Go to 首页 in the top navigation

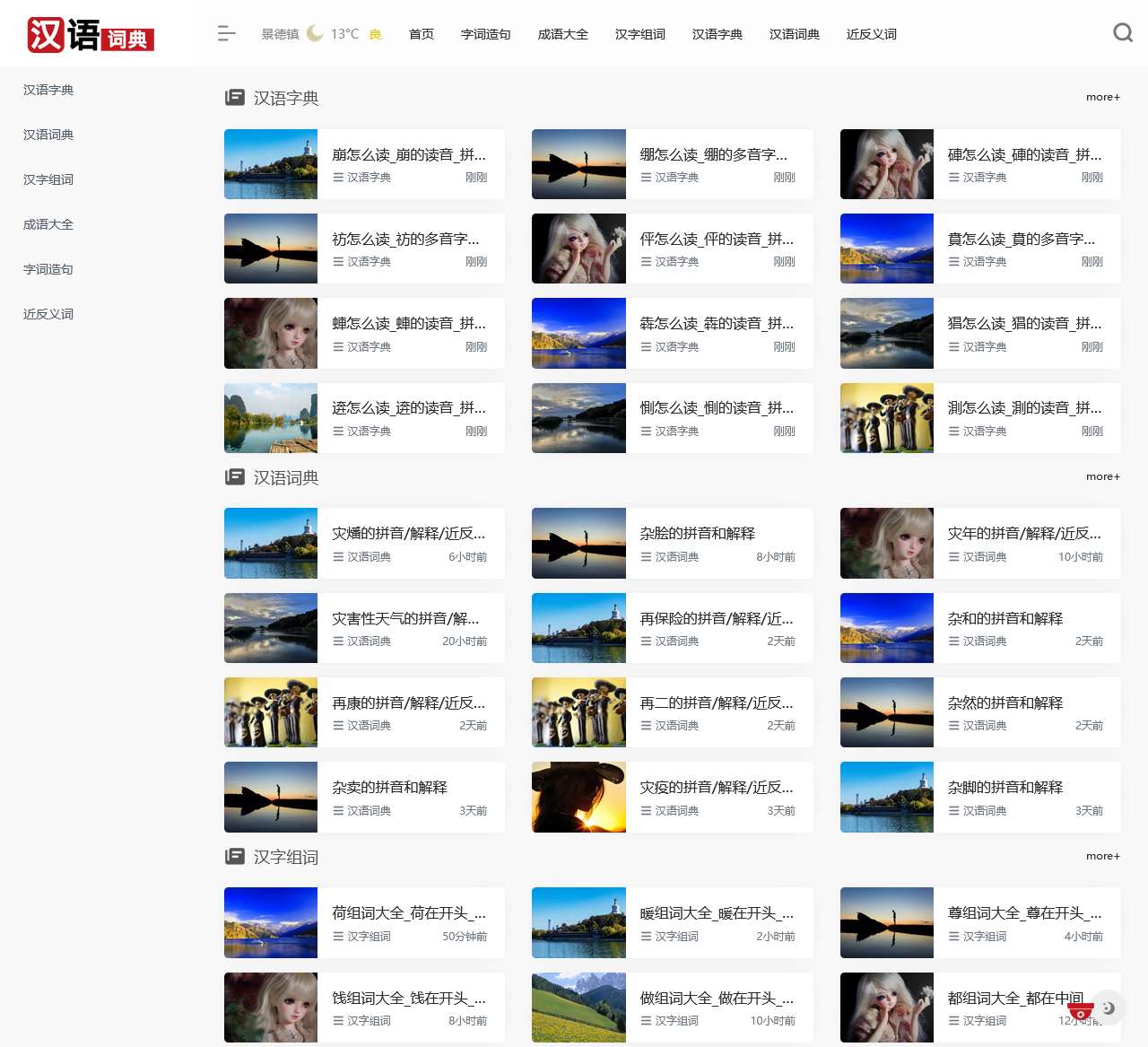[422, 34]
